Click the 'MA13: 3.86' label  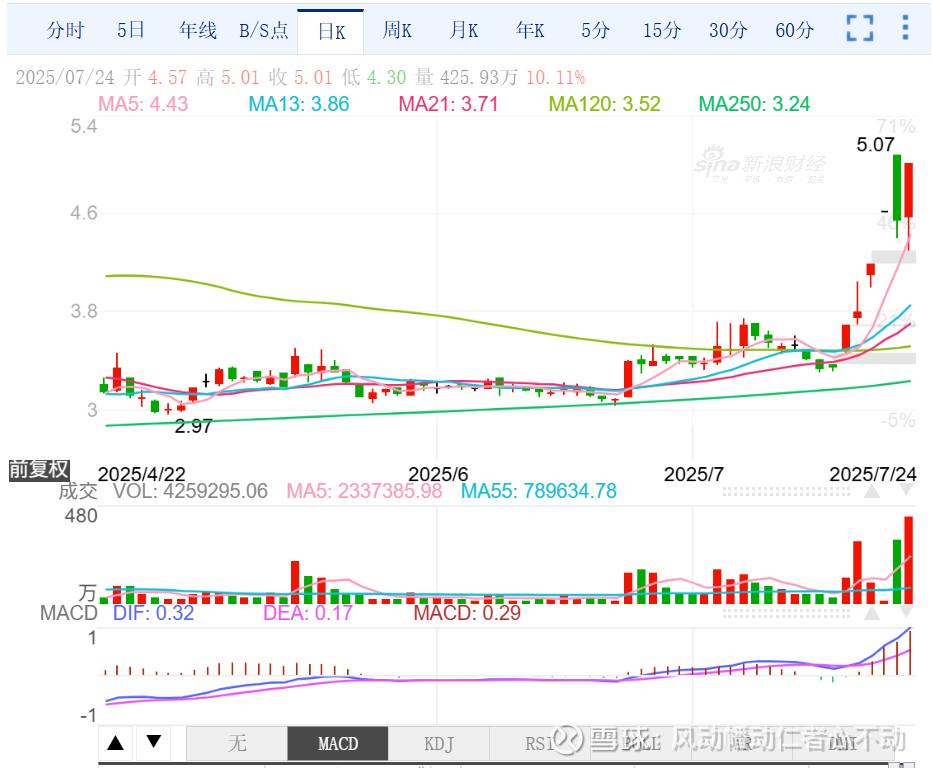point(299,104)
